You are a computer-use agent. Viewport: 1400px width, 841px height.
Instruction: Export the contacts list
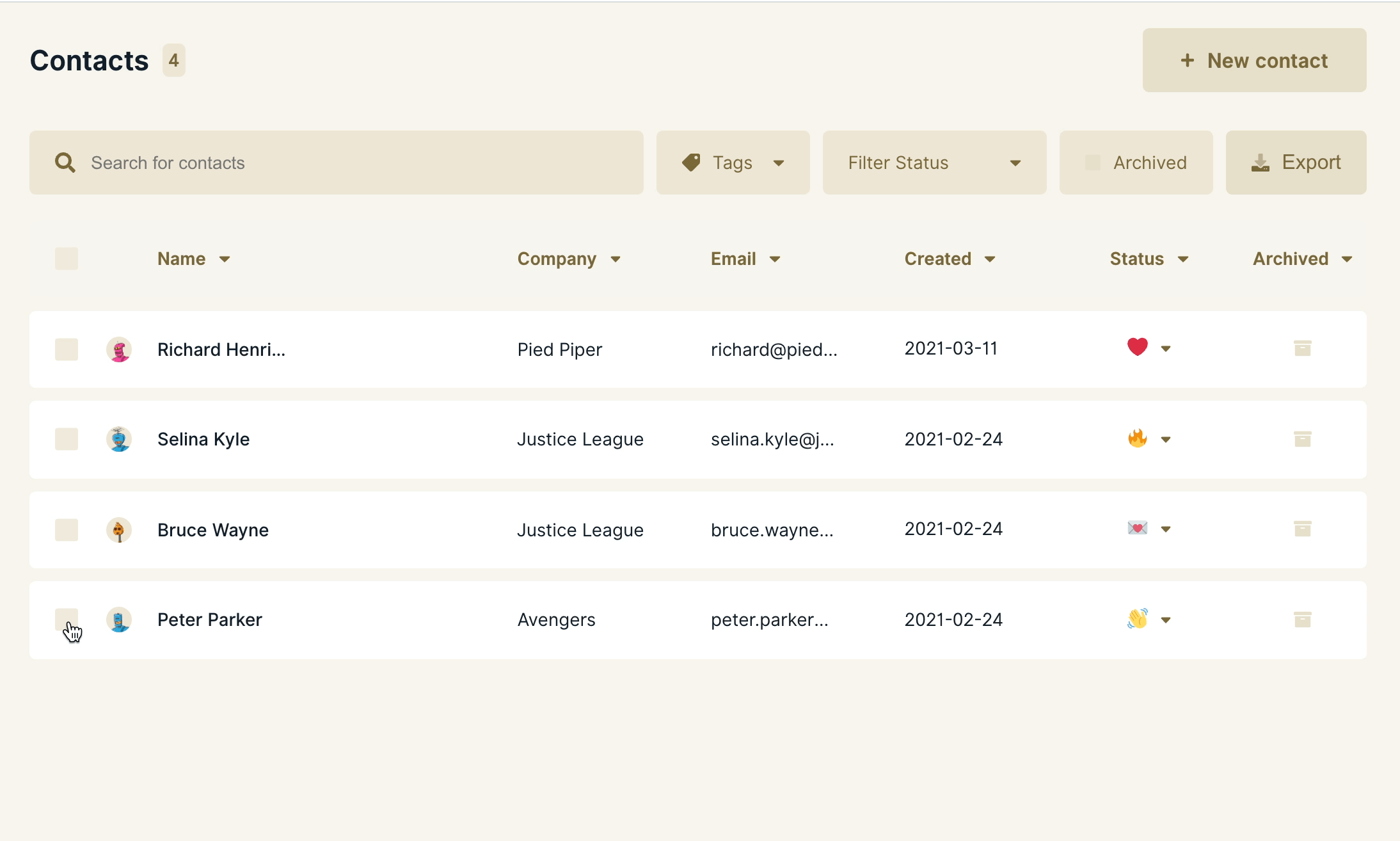1296,163
